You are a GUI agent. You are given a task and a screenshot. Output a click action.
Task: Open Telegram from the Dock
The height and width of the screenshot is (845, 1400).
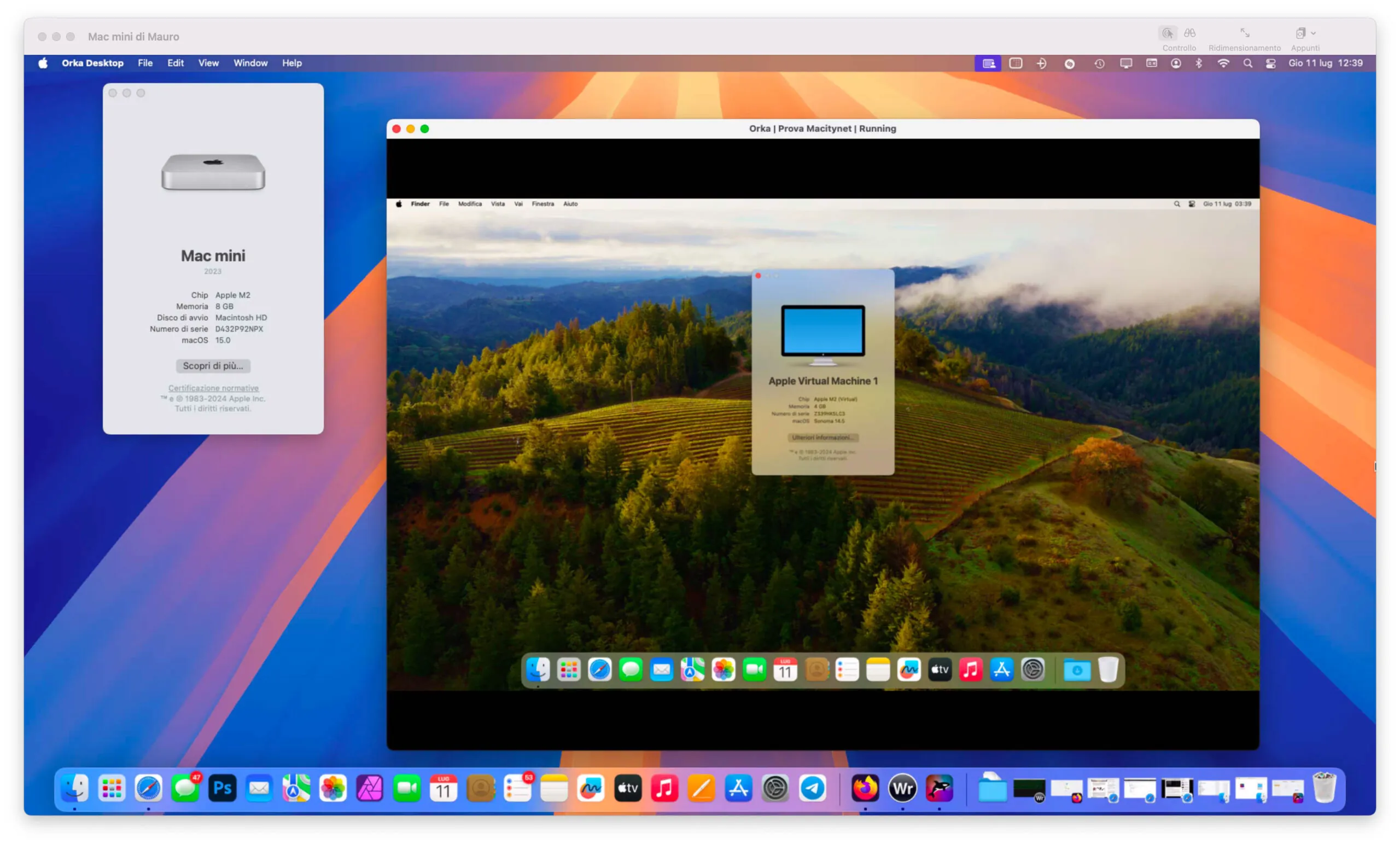[814, 789]
